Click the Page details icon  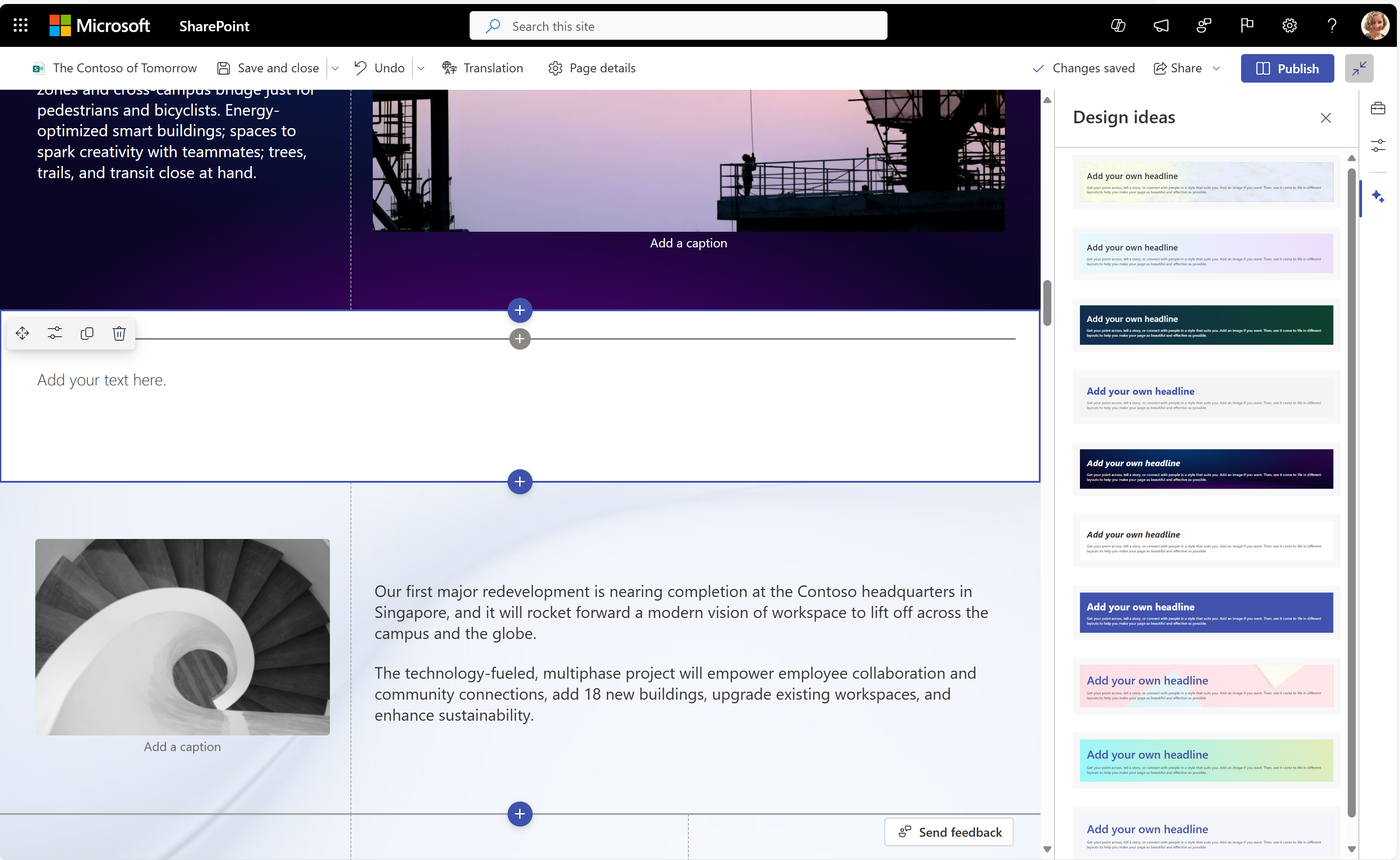pos(556,68)
